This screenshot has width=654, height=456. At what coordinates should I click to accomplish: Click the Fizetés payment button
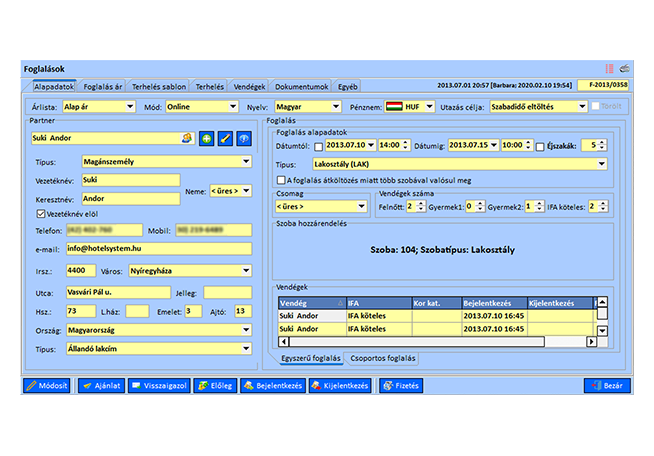click(400, 385)
